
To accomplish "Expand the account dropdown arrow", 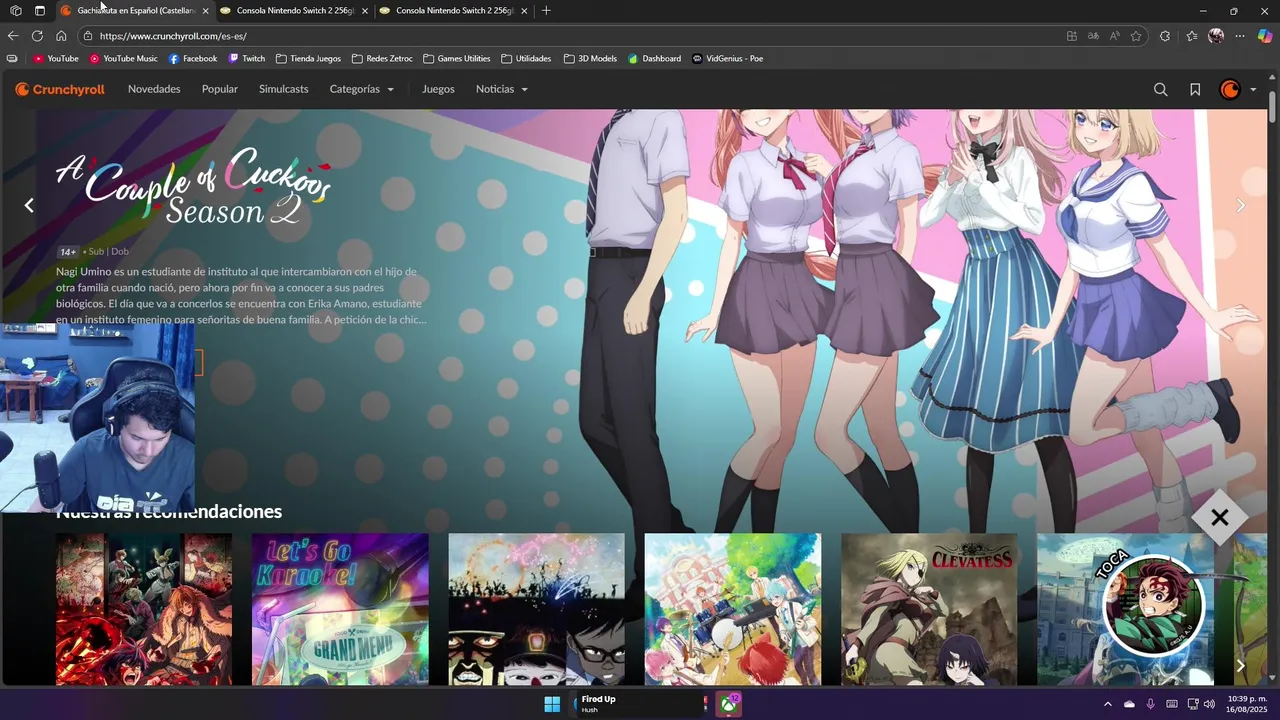I will click(1253, 89).
